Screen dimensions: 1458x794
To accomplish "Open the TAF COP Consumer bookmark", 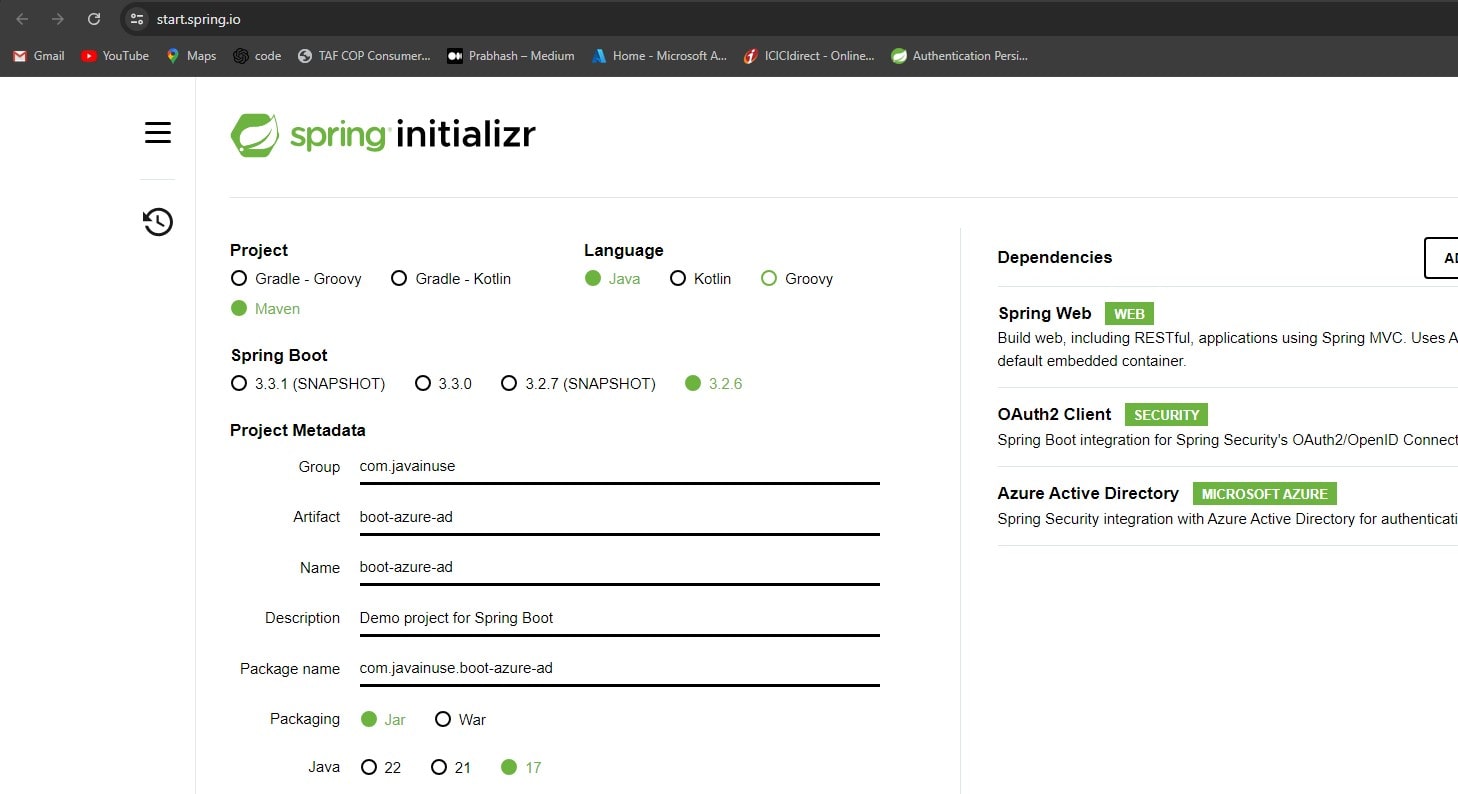I will [x=364, y=56].
